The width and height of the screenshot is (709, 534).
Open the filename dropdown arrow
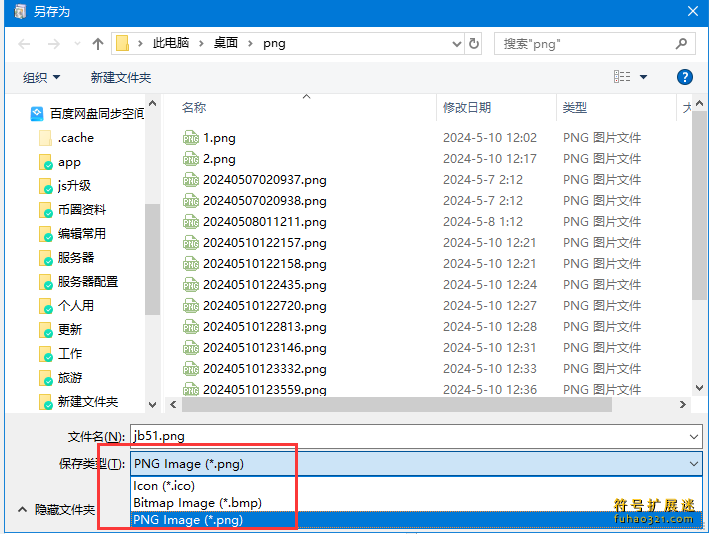coord(694,437)
